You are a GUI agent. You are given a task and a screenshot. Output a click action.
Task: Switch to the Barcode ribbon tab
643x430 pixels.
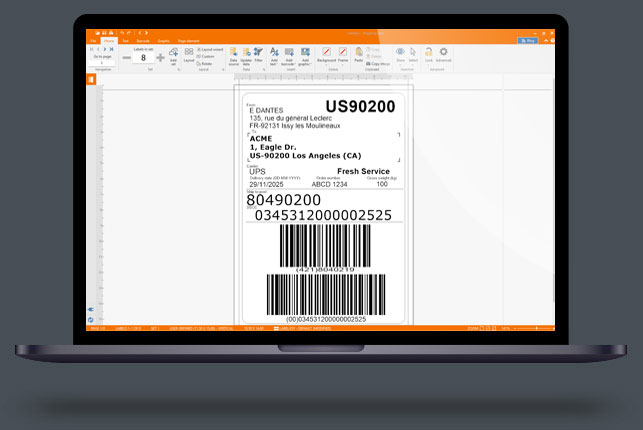tap(143, 40)
